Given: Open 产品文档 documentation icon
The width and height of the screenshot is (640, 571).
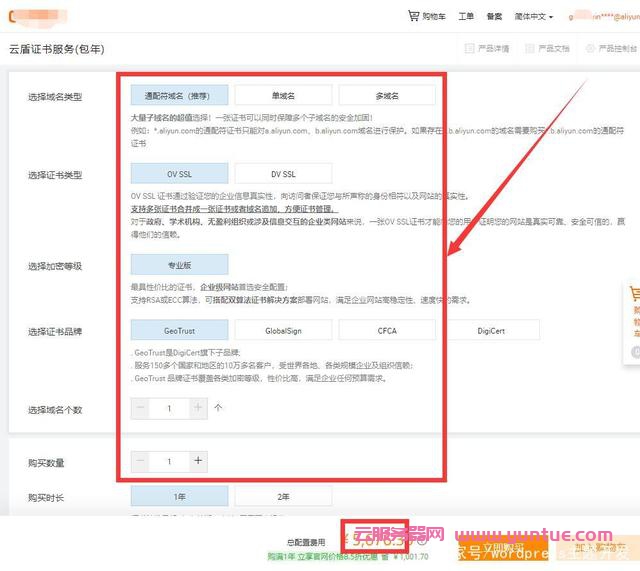Looking at the screenshot, I should click(548, 48).
